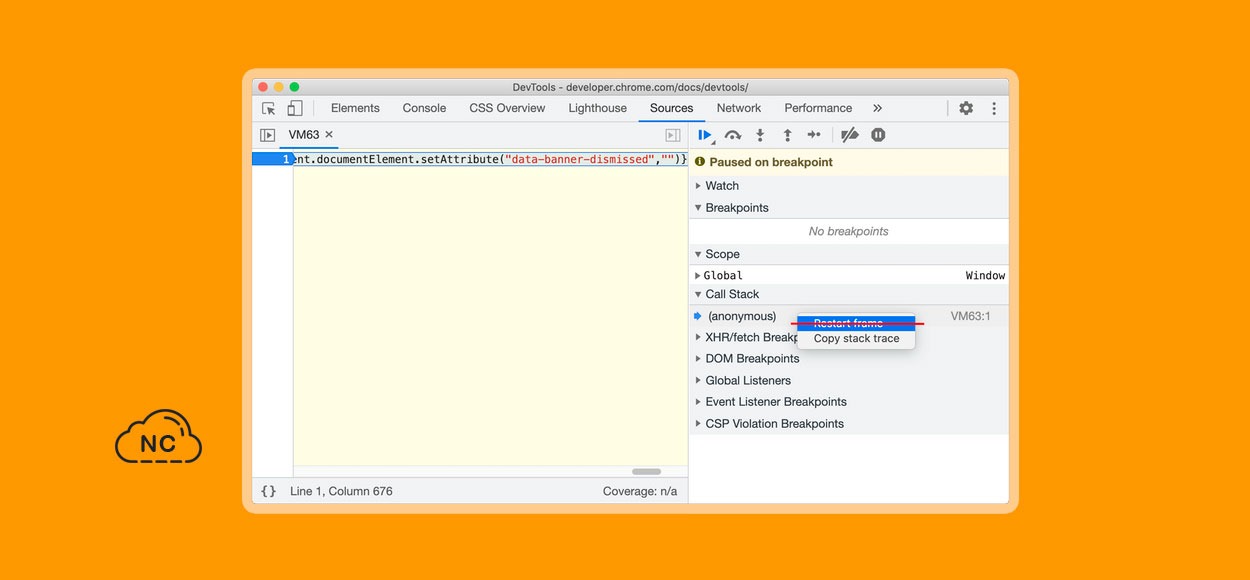
Task: Open the Performance tab
Action: pyautogui.click(x=818, y=108)
